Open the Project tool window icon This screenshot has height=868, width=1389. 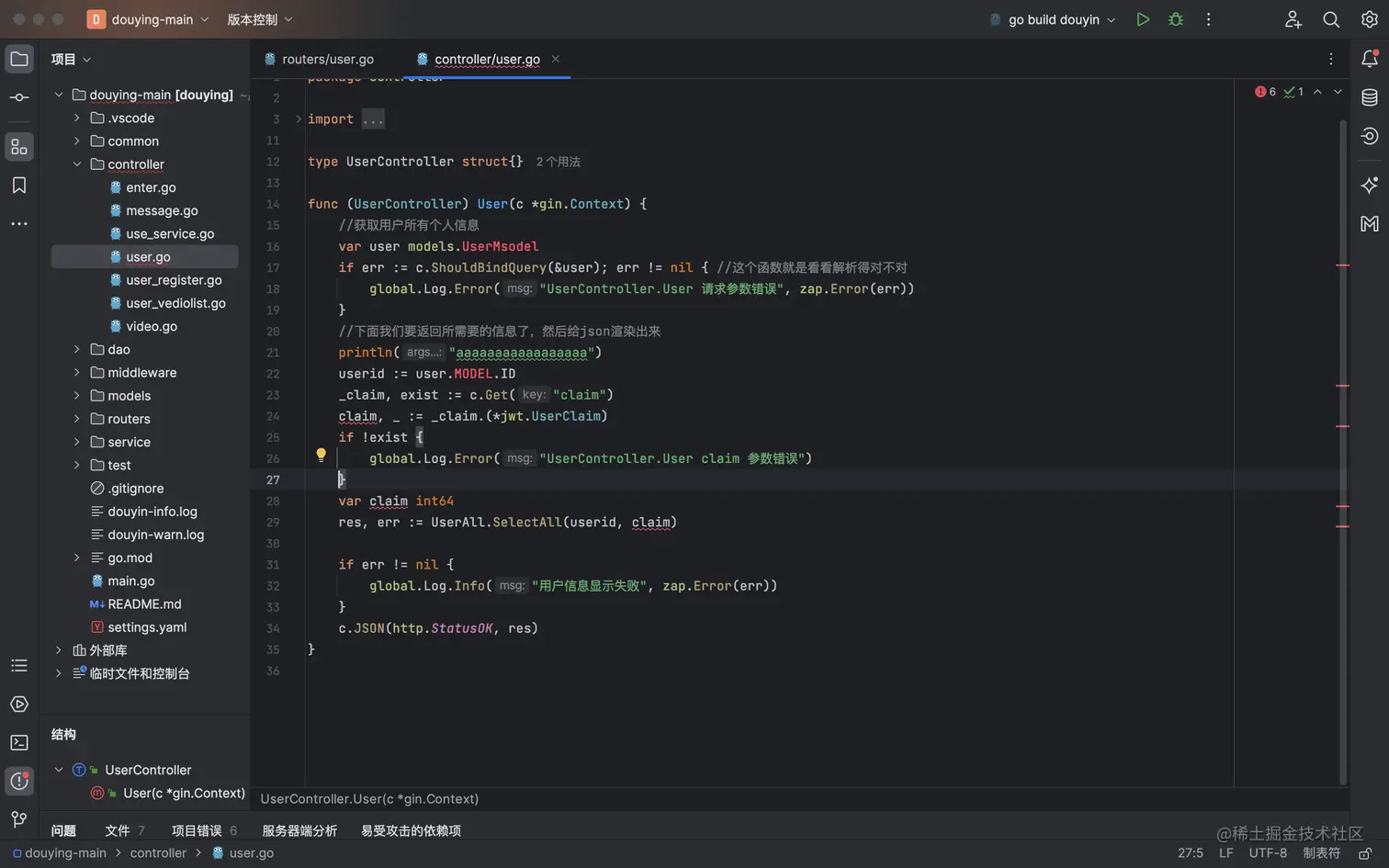[19, 60]
